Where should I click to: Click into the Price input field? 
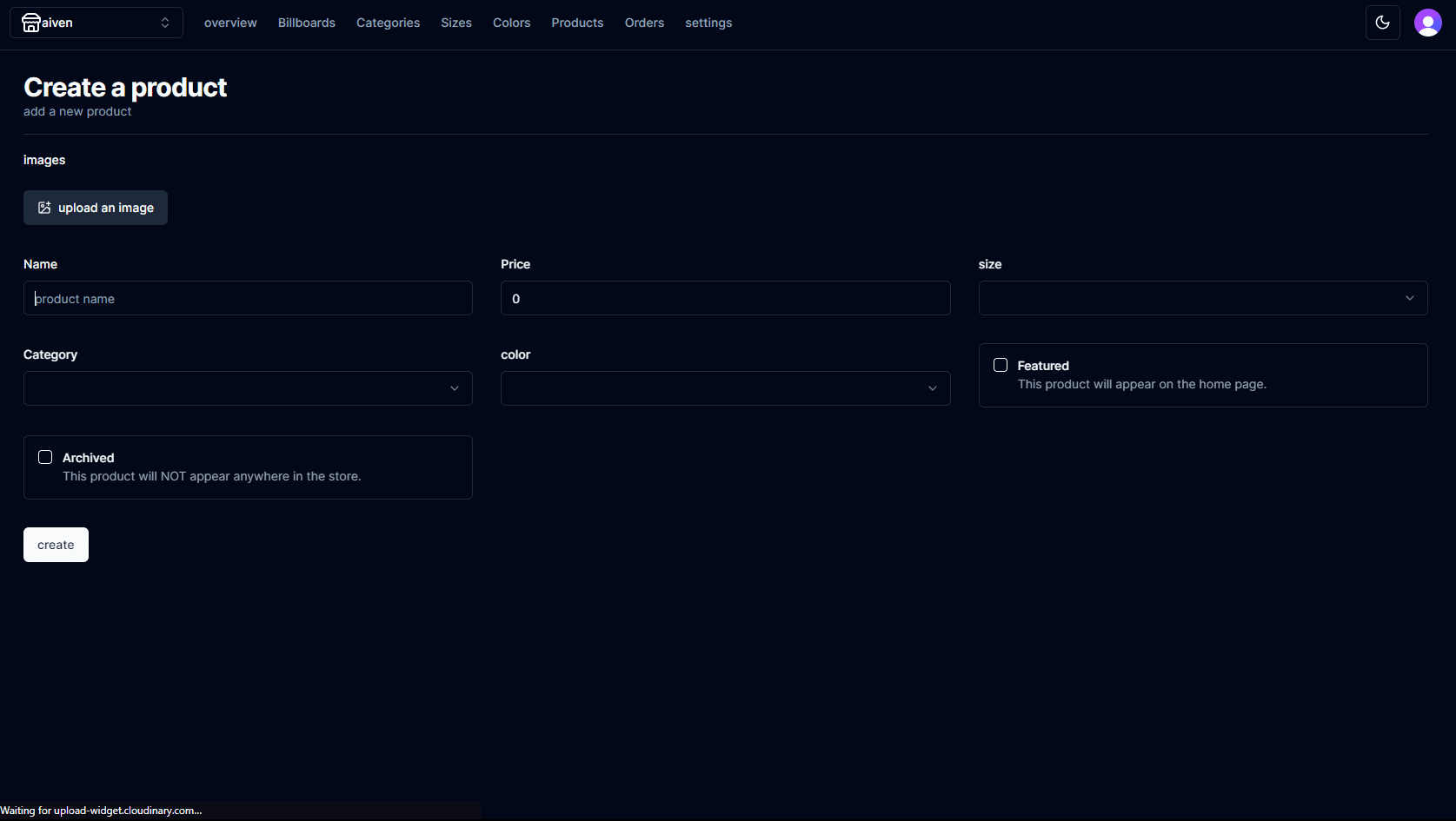pyautogui.click(x=725, y=298)
